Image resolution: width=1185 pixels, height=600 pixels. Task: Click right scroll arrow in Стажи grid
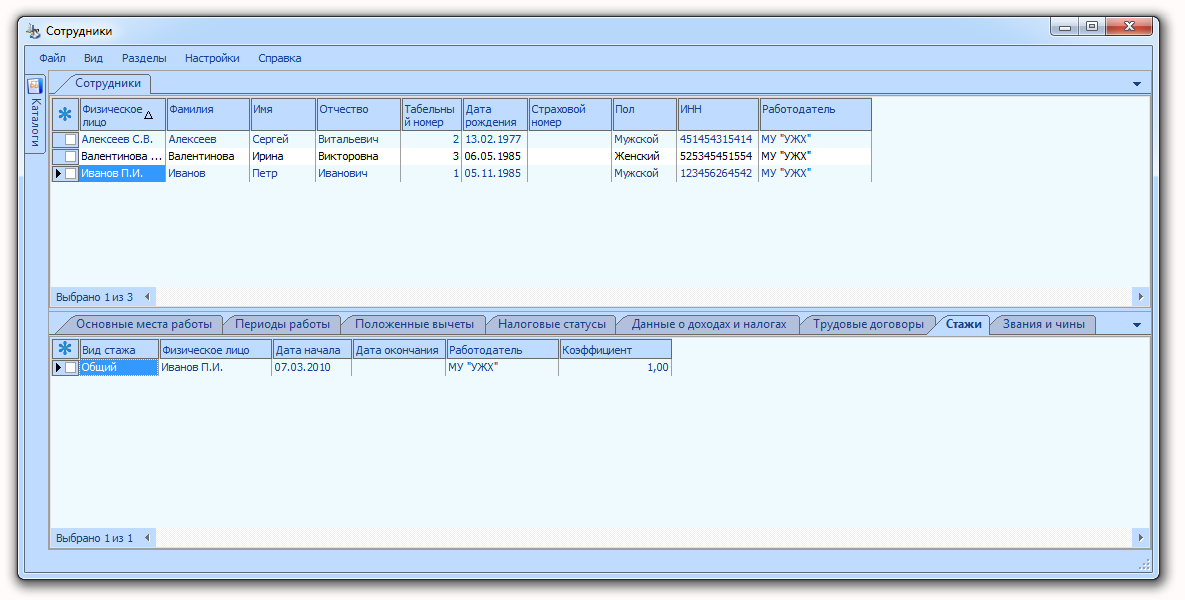(1140, 537)
